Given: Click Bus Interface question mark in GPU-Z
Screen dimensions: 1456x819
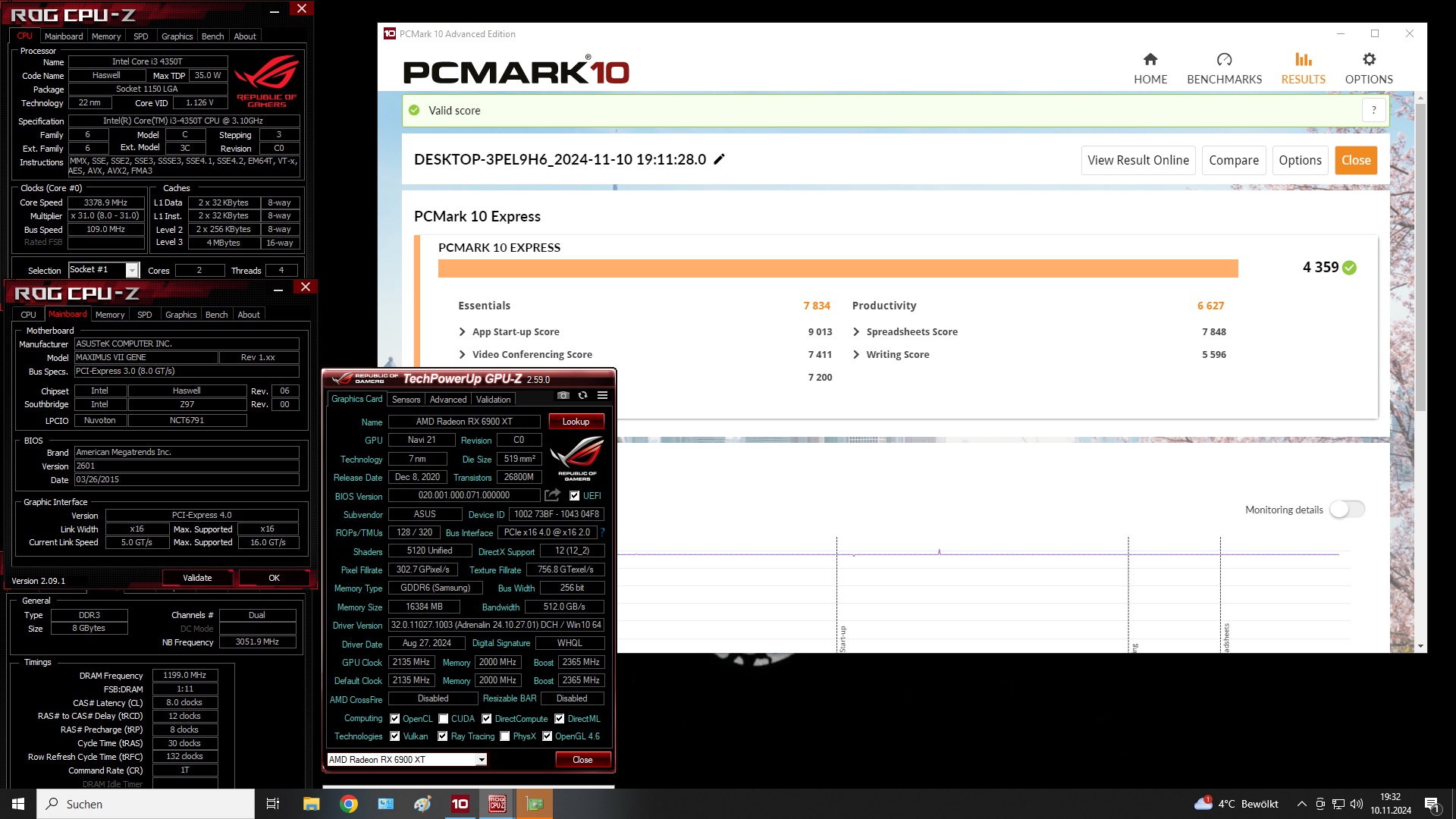Looking at the screenshot, I should (602, 532).
